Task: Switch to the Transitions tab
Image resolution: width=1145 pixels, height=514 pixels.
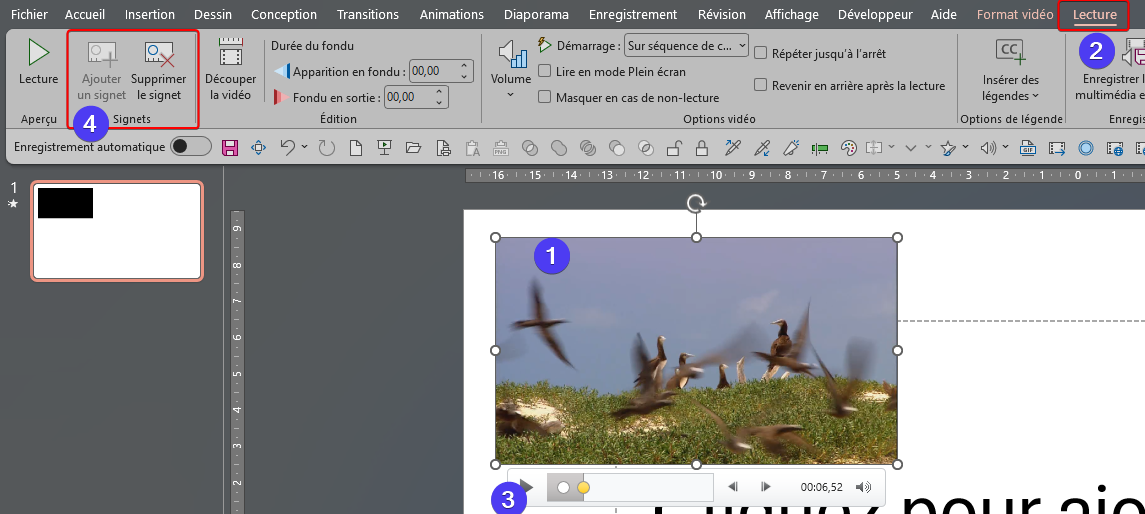Action: tap(368, 15)
